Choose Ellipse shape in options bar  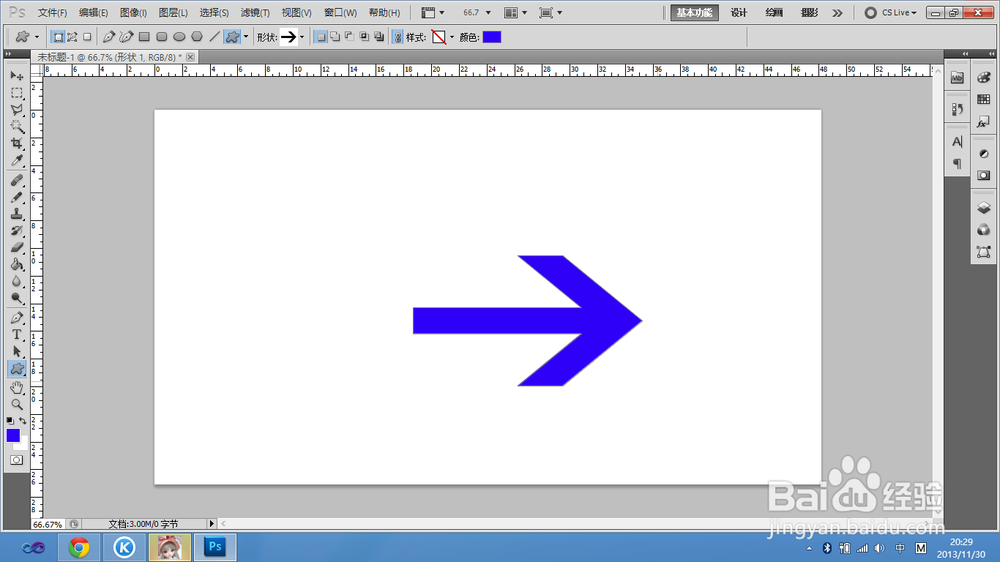[x=179, y=37]
